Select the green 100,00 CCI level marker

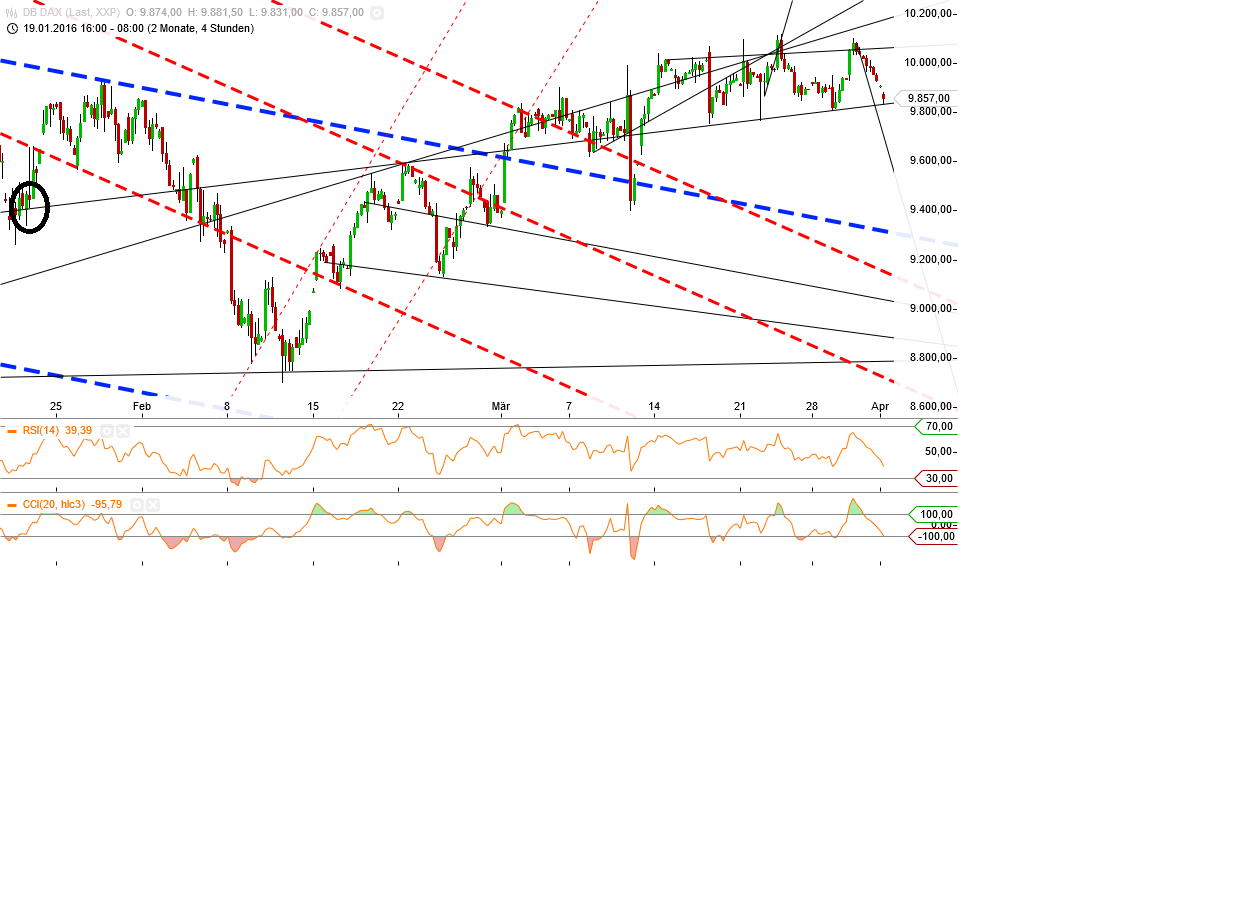tap(934, 515)
